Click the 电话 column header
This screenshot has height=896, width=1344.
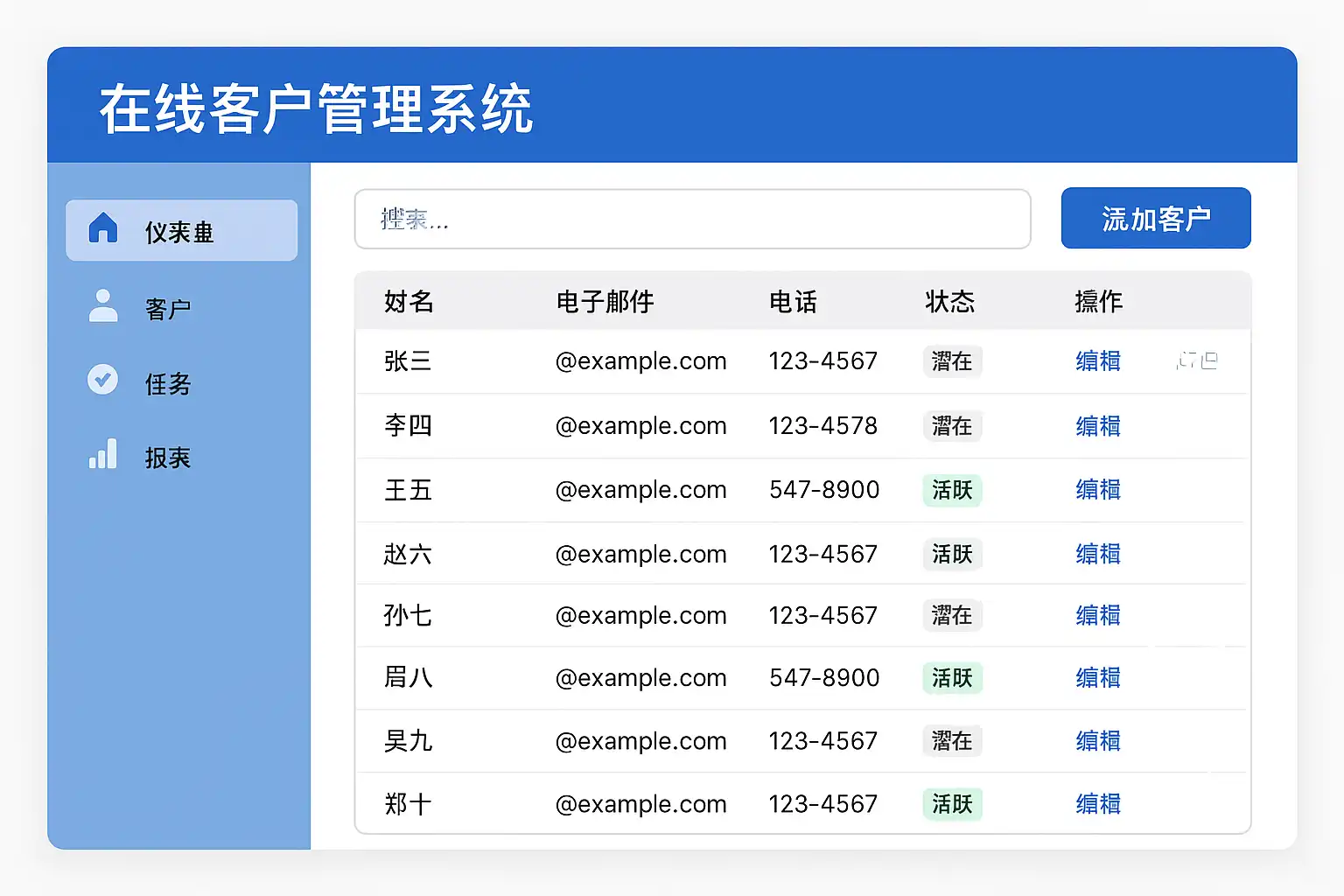pos(793,302)
